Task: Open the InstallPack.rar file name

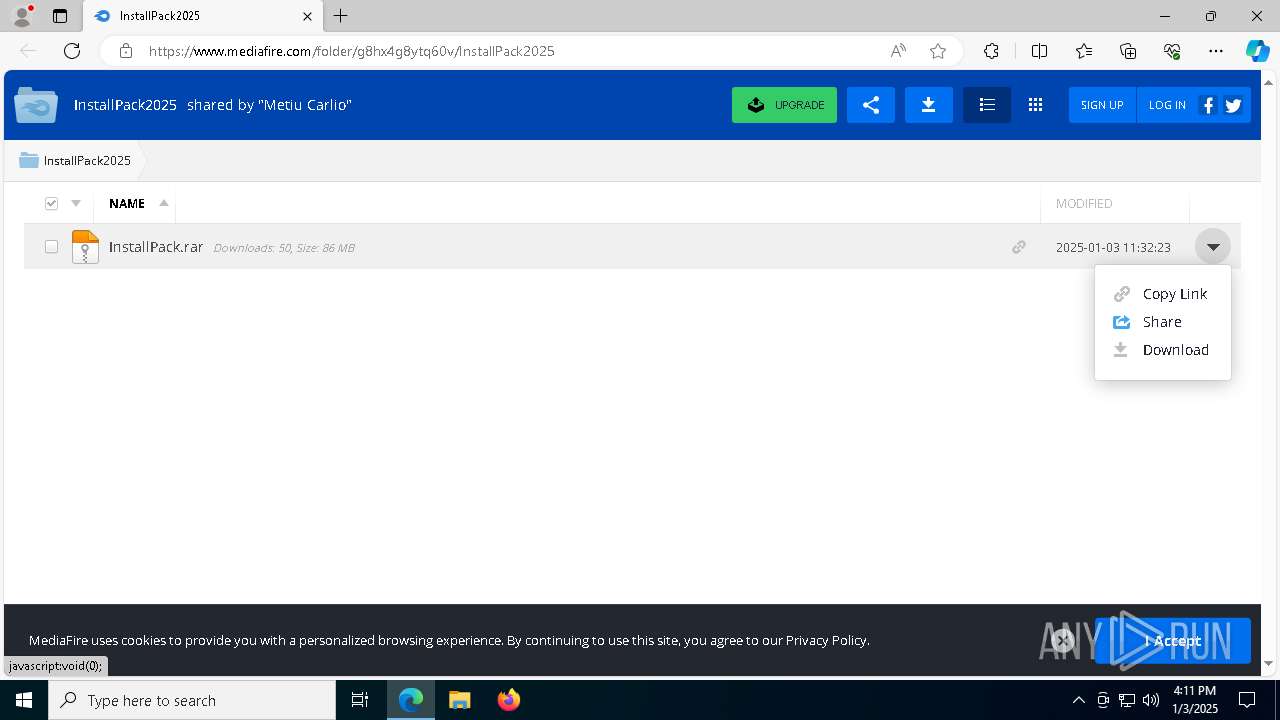Action: pyautogui.click(x=156, y=247)
